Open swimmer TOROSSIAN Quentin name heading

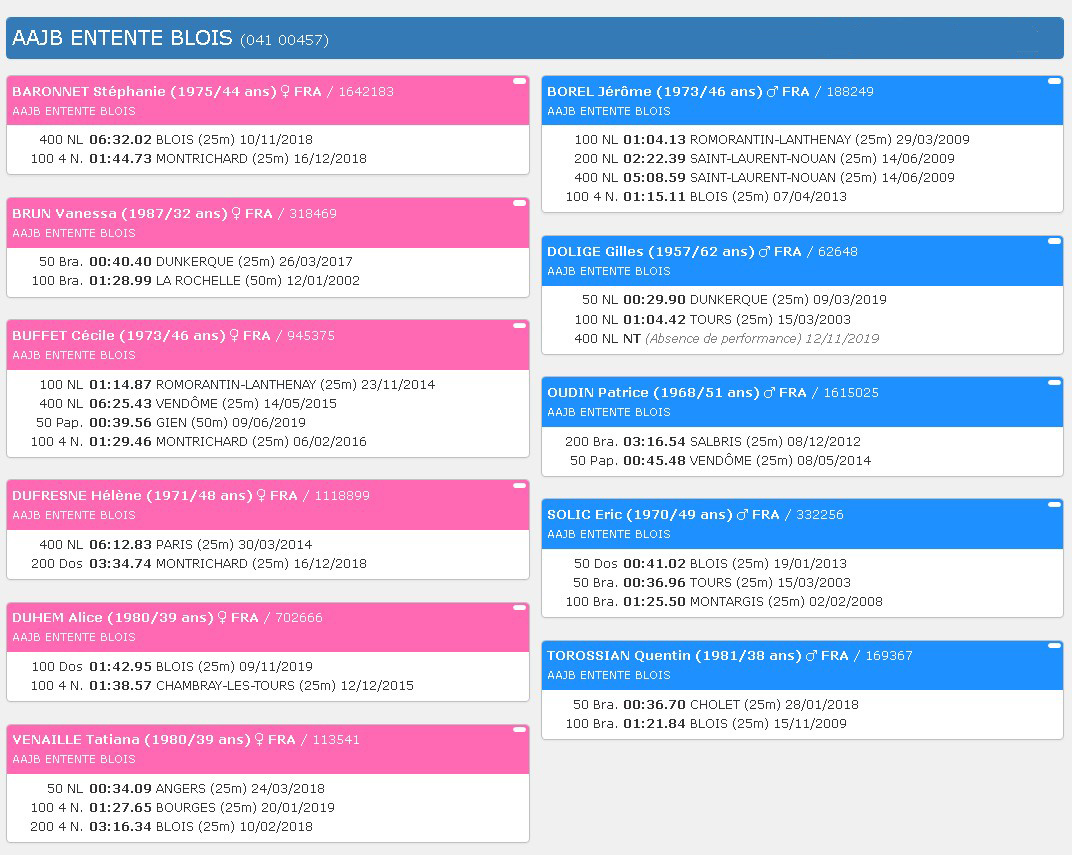point(674,655)
